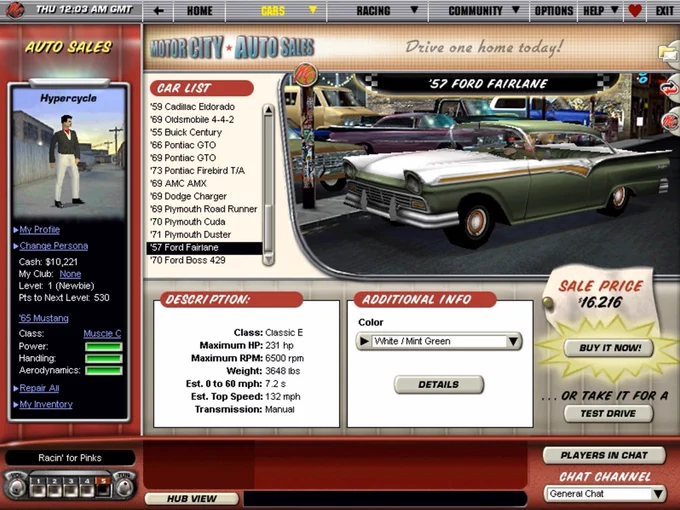Viewport: 680px width, 510px height.
Task: Click the Details button
Action: point(438,385)
